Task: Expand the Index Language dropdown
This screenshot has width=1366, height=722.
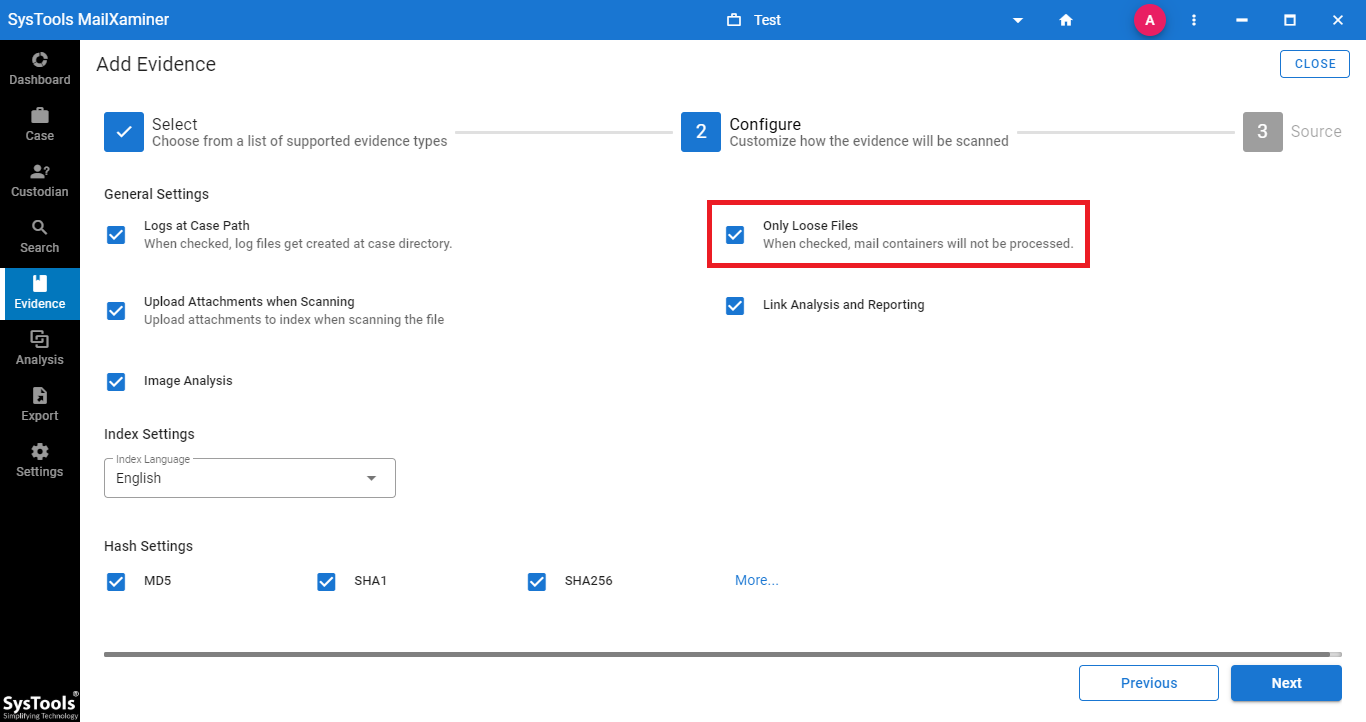Action: 371,478
